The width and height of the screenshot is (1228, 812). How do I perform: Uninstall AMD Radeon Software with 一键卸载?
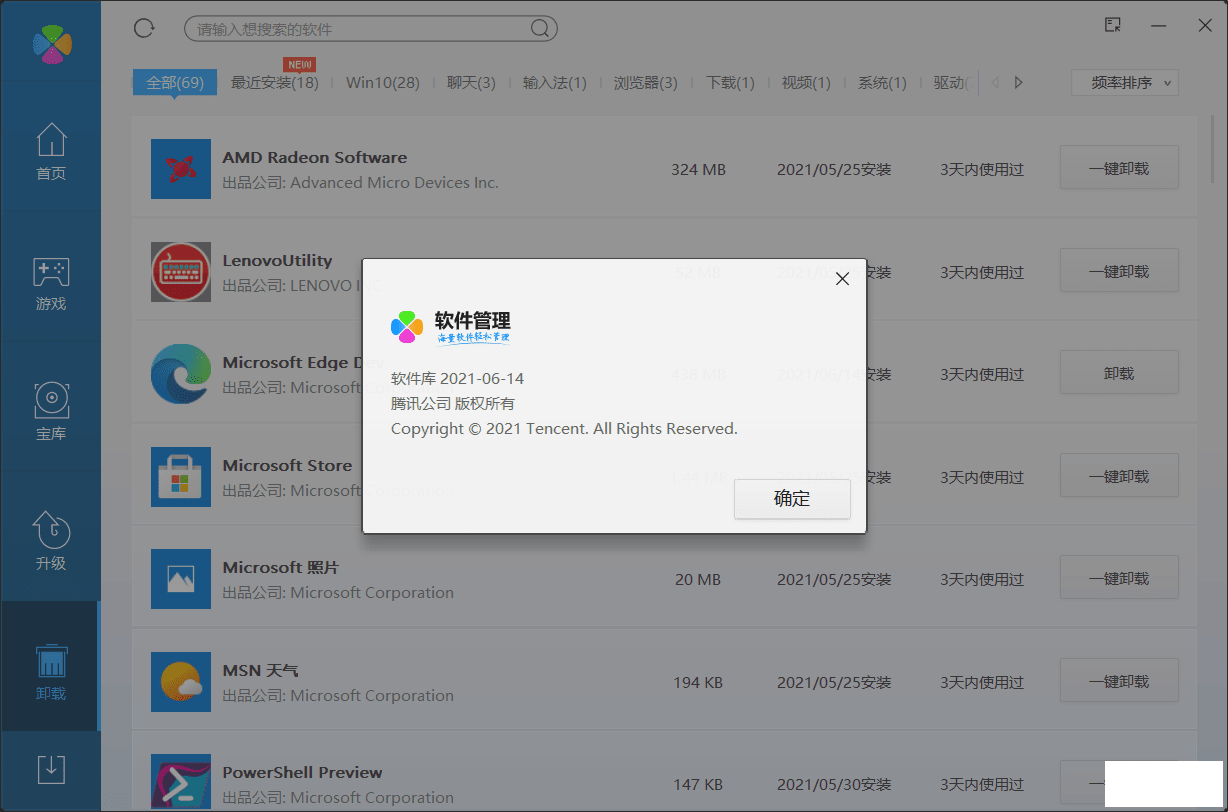[1119, 169]
